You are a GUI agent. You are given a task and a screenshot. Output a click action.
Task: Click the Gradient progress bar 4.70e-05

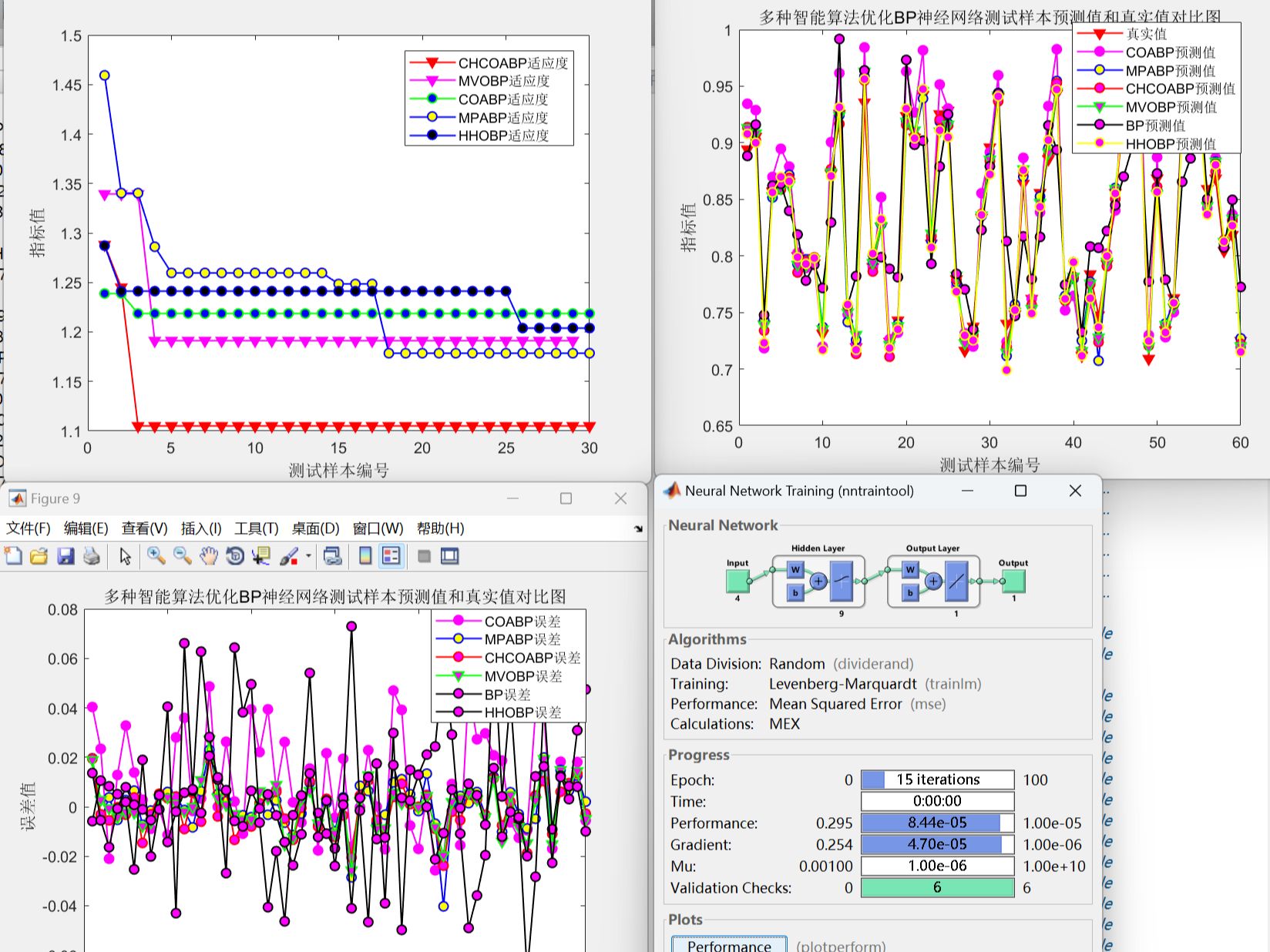point(937,844)
